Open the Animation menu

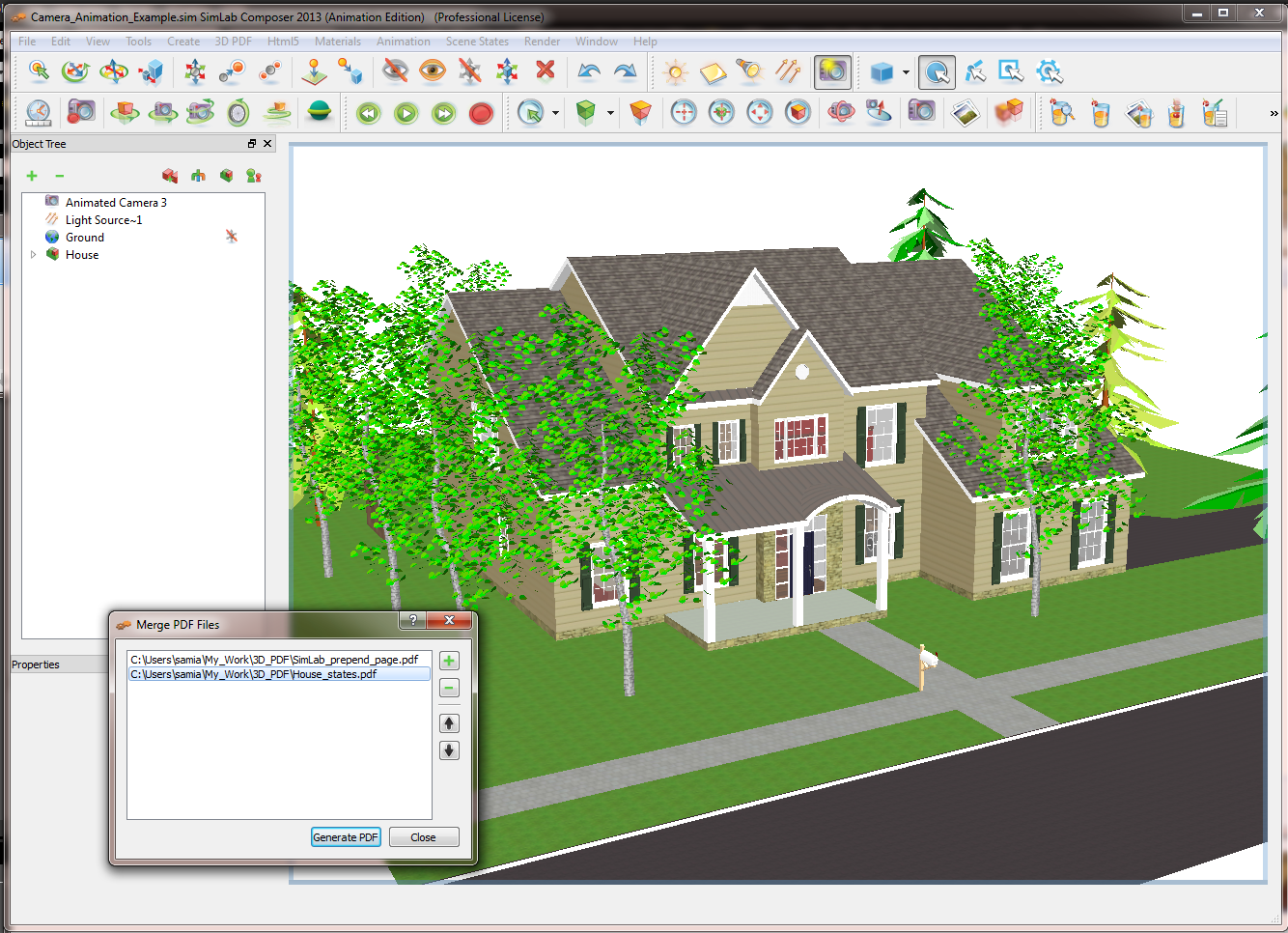click(x=403, y=42)
